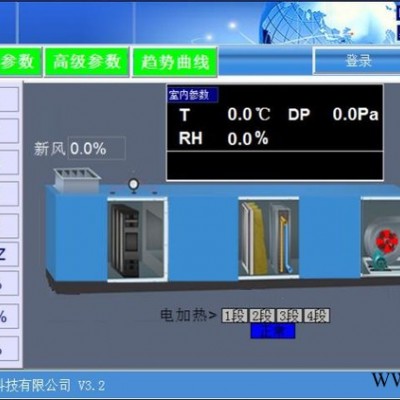
Task: Click the 登录 login button
Action: click(x=358, y=61)
